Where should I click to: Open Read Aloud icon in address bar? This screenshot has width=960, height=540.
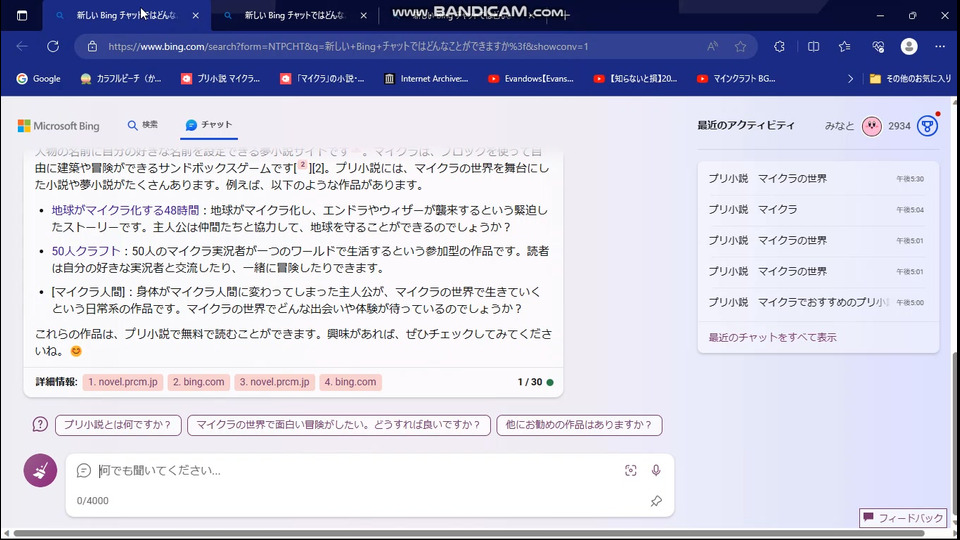tap(712, 47)
